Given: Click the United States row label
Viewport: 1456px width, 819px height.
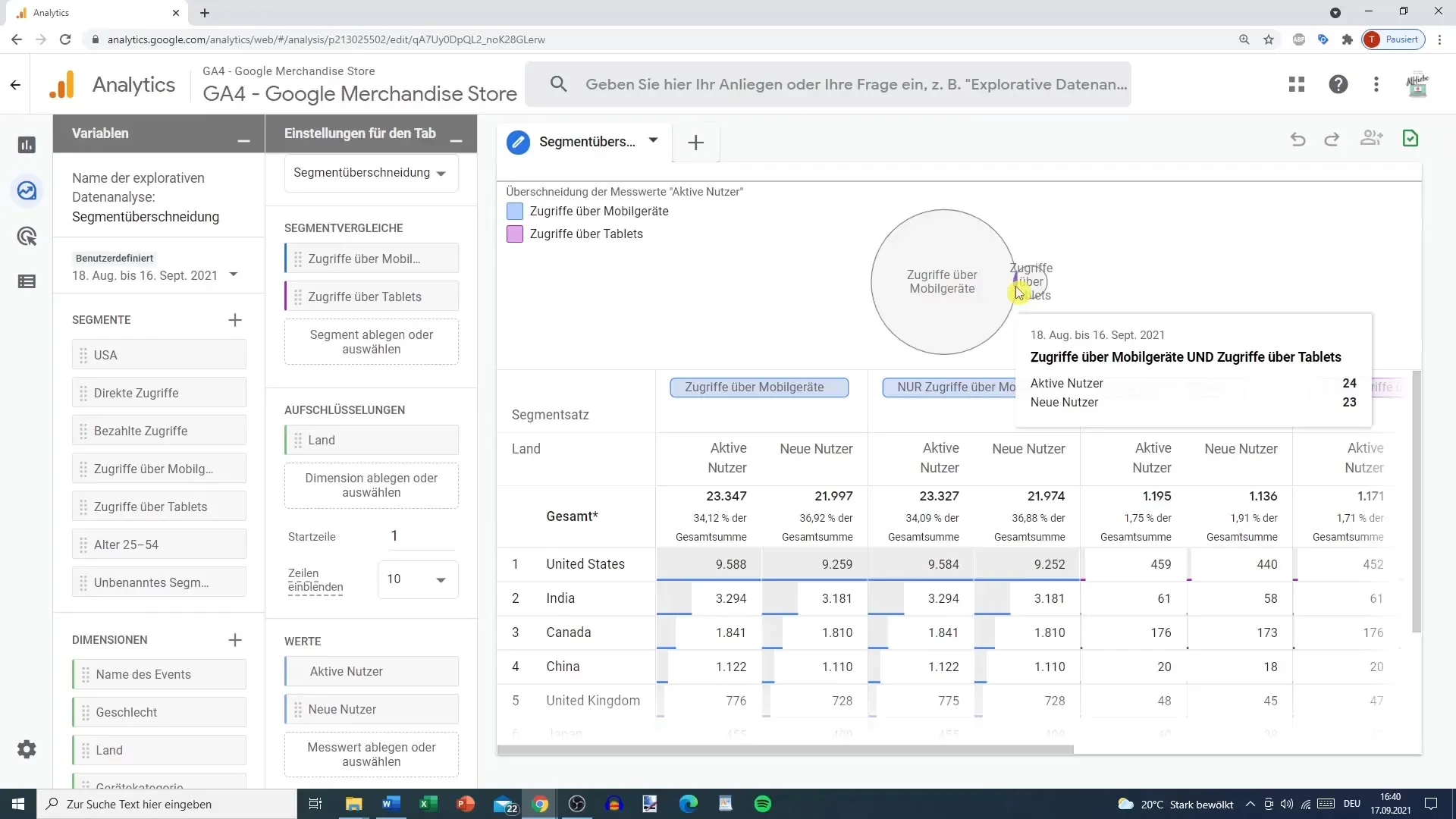Looking at the screenshot, I should [585, 564].
